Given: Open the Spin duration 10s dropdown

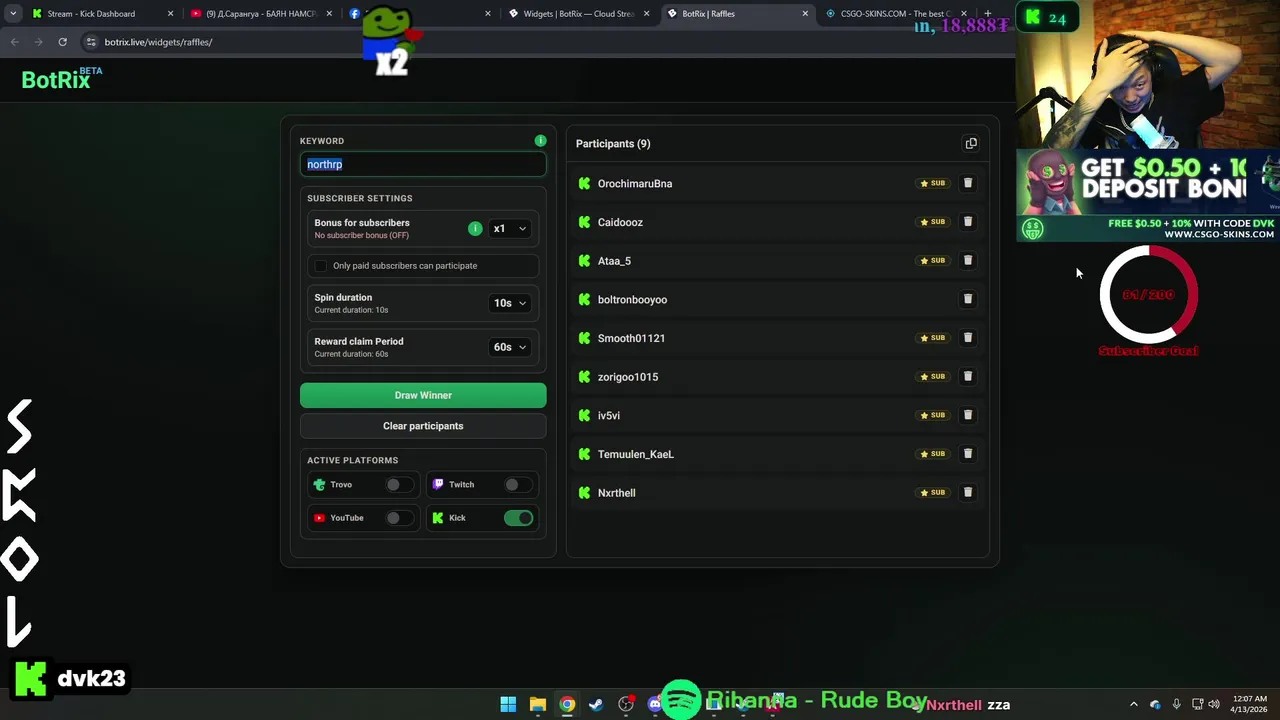Looking at the screenshot, I should [509, 303].
